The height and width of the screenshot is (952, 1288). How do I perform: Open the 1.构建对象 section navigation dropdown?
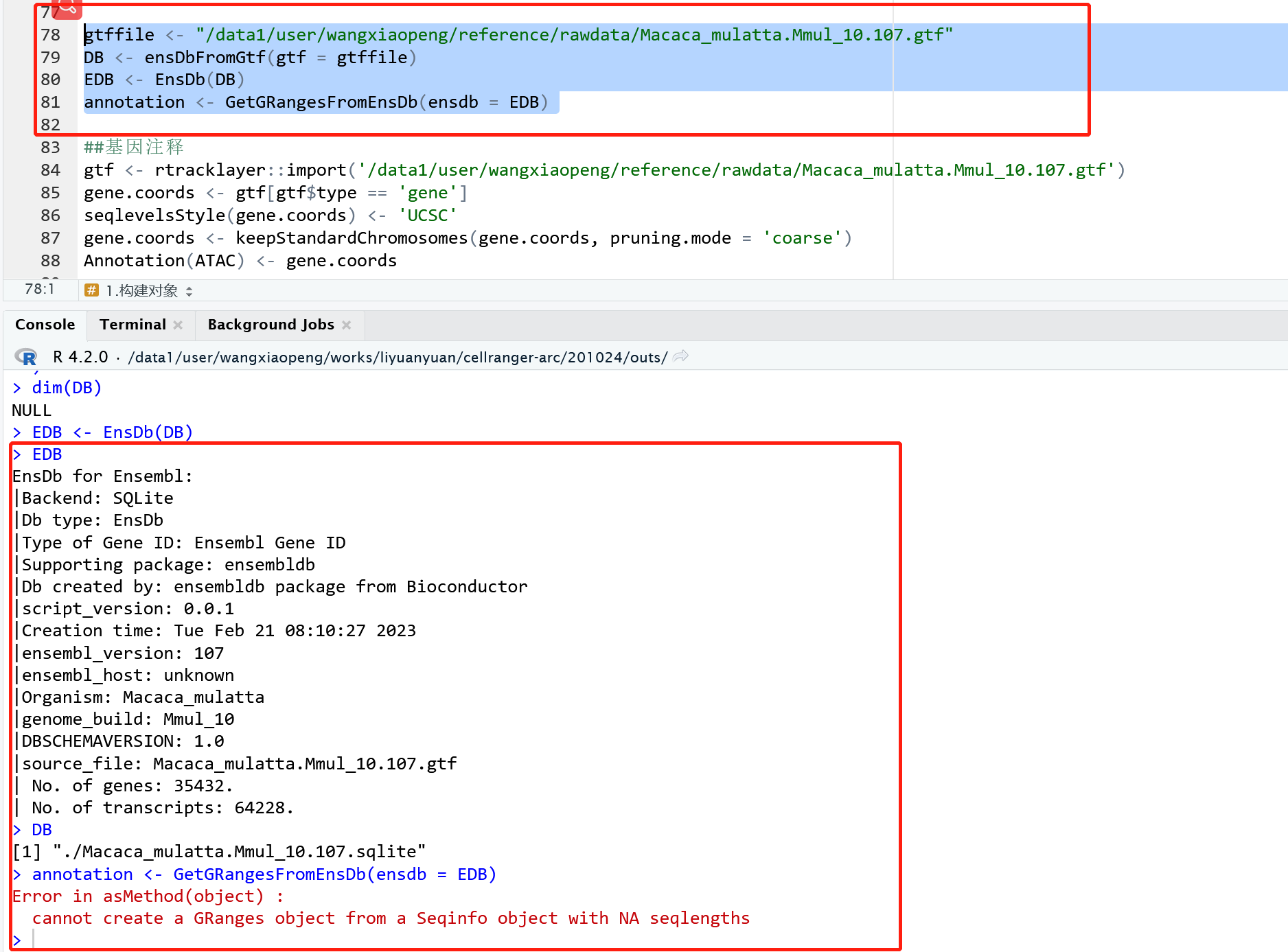(142, 290)
